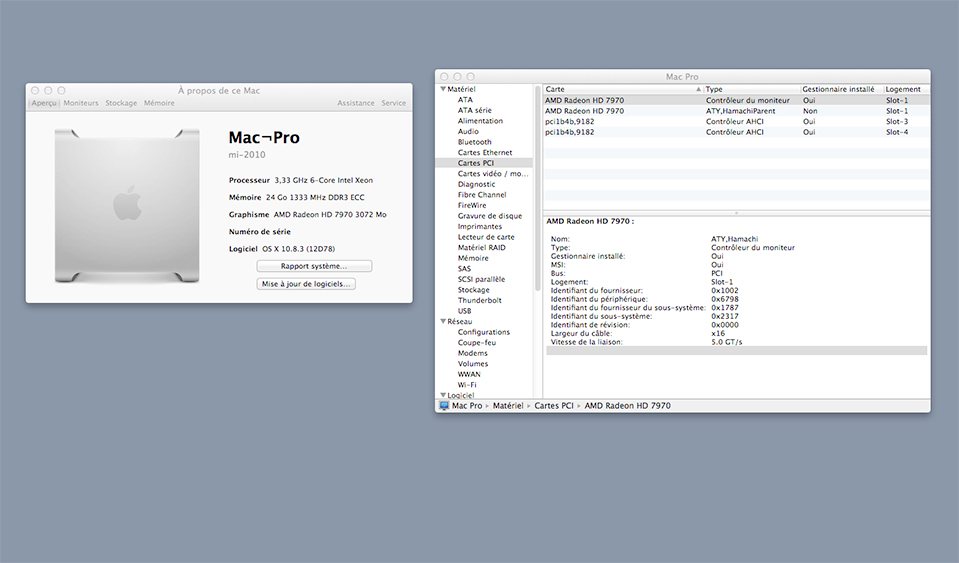Select Cartes vidéo / moniteurs in sidebar
Viewport: 959px width, 563px height.
tap(493, 174)
